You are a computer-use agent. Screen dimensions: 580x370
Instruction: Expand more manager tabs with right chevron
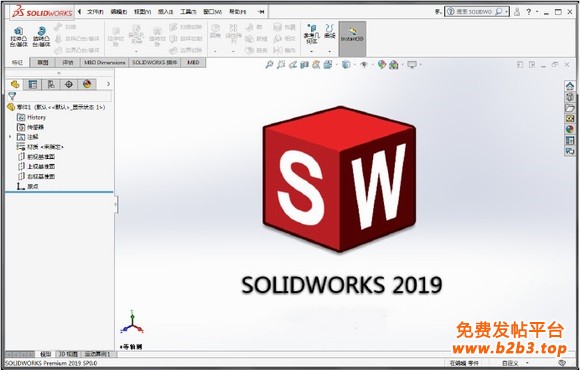point(108,84)
